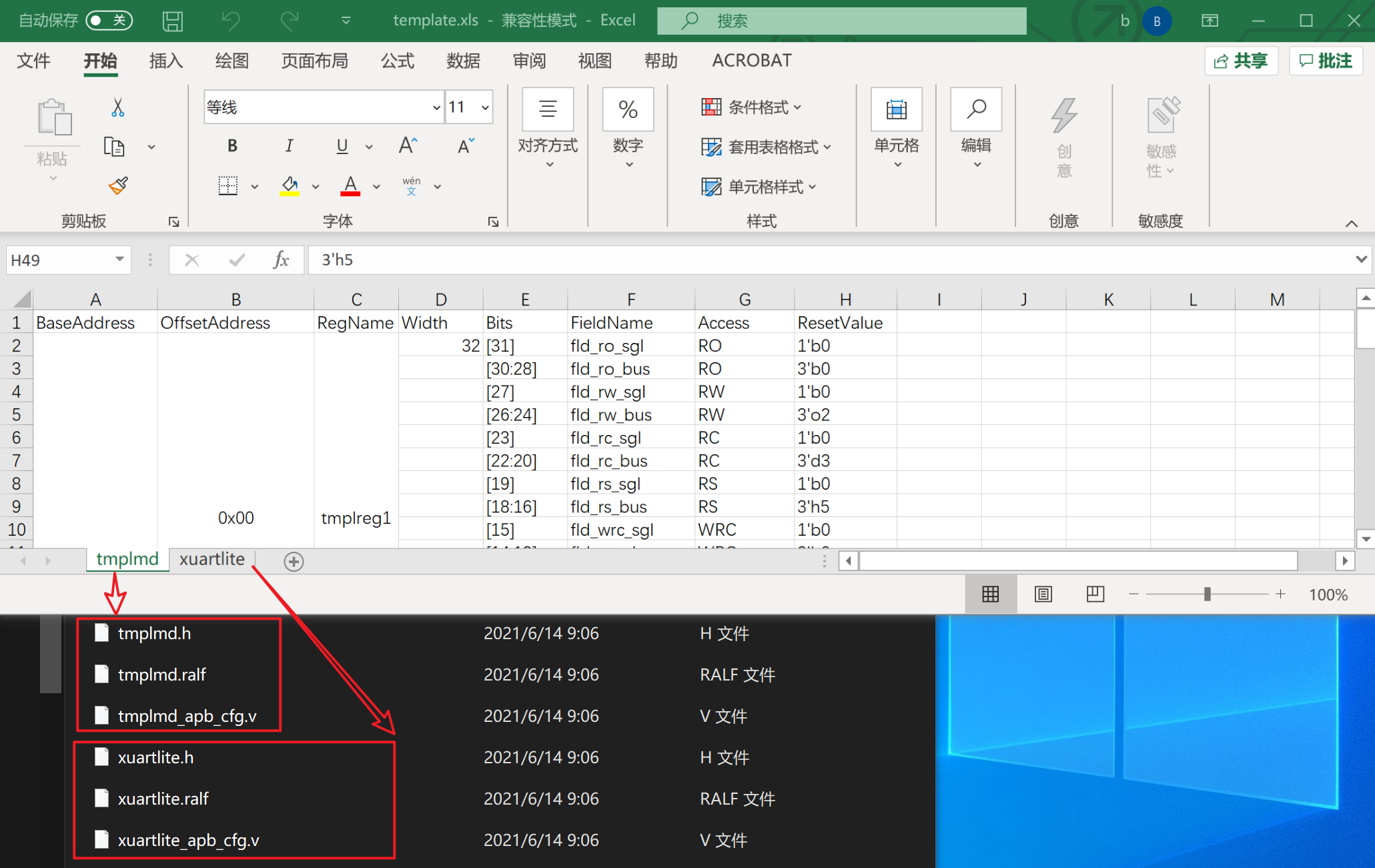Image resolution: width=1375 pixels, height=868 pixels.
Task: Click the Cut scissors icon
Action: pos(118,107)
